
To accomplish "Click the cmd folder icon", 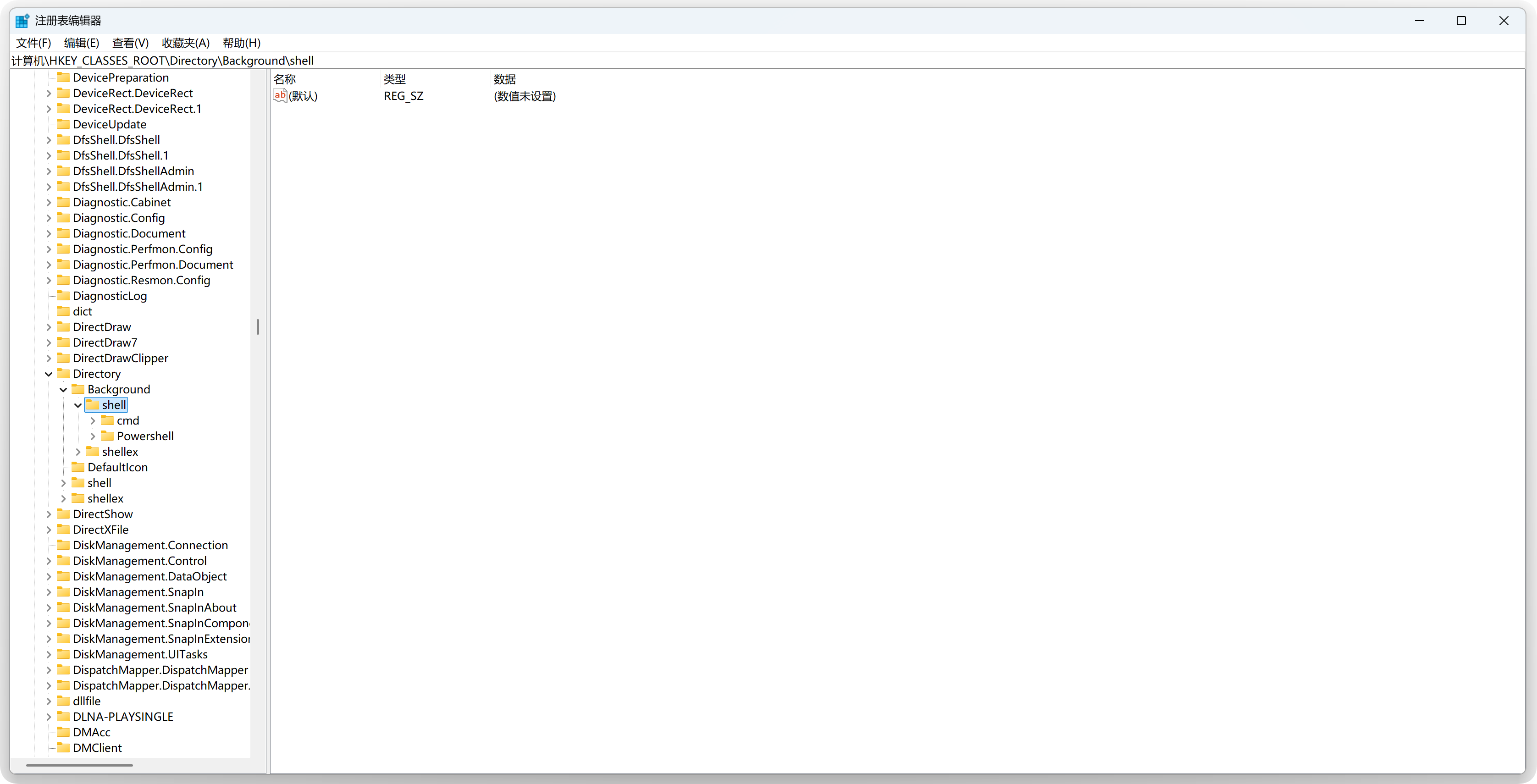I will click(x=107, y=420).
